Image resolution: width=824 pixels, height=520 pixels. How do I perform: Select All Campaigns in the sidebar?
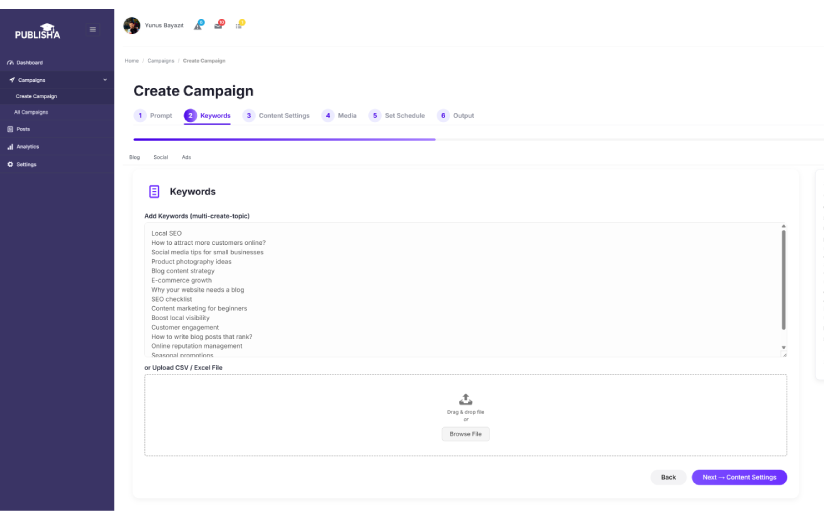pos(31,112)
